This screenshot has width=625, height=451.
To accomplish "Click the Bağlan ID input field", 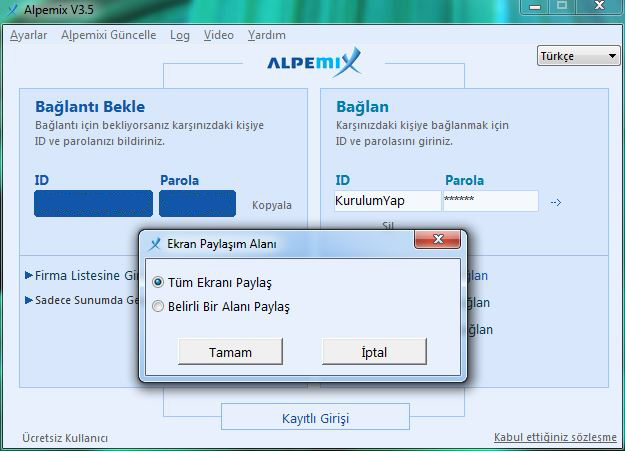I will pos(387,201).
